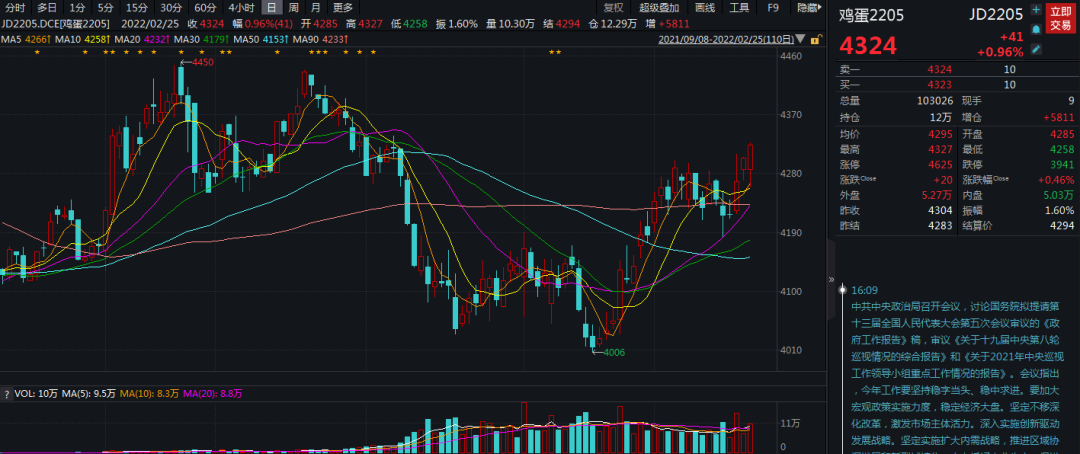Set a price alert using bell icon
The width and height of the screenshot is (1080, 454).
[1036, 30]
